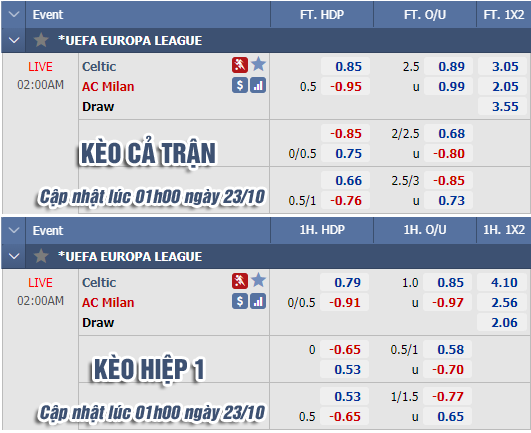Collapse the first UEFA Europa League section chevron

click(x=14, y=40)
